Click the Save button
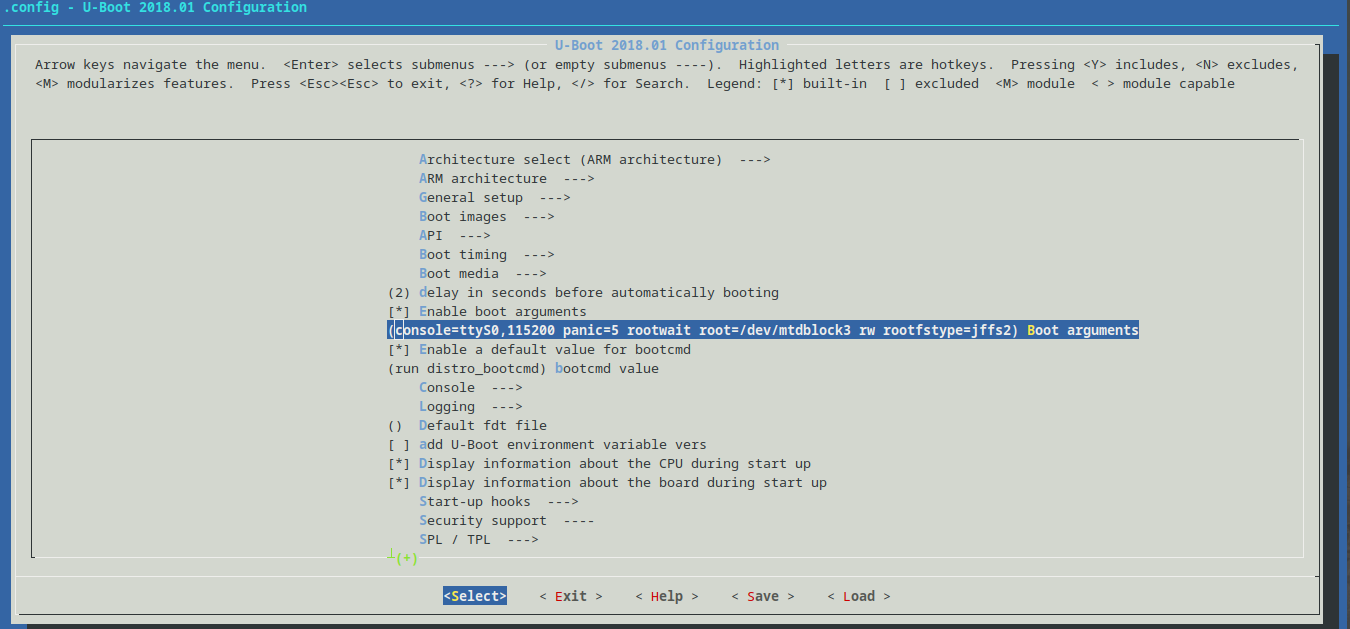The width and height of the screenshot is (1350, 629). coord(763,596)
